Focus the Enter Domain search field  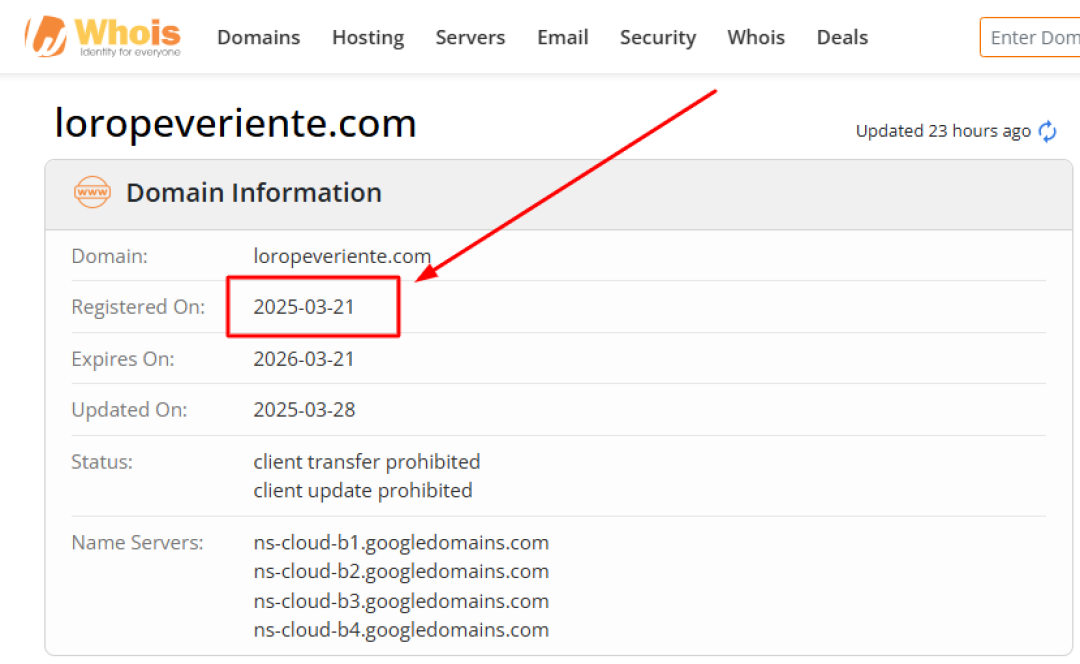(x=1032, y=37)
